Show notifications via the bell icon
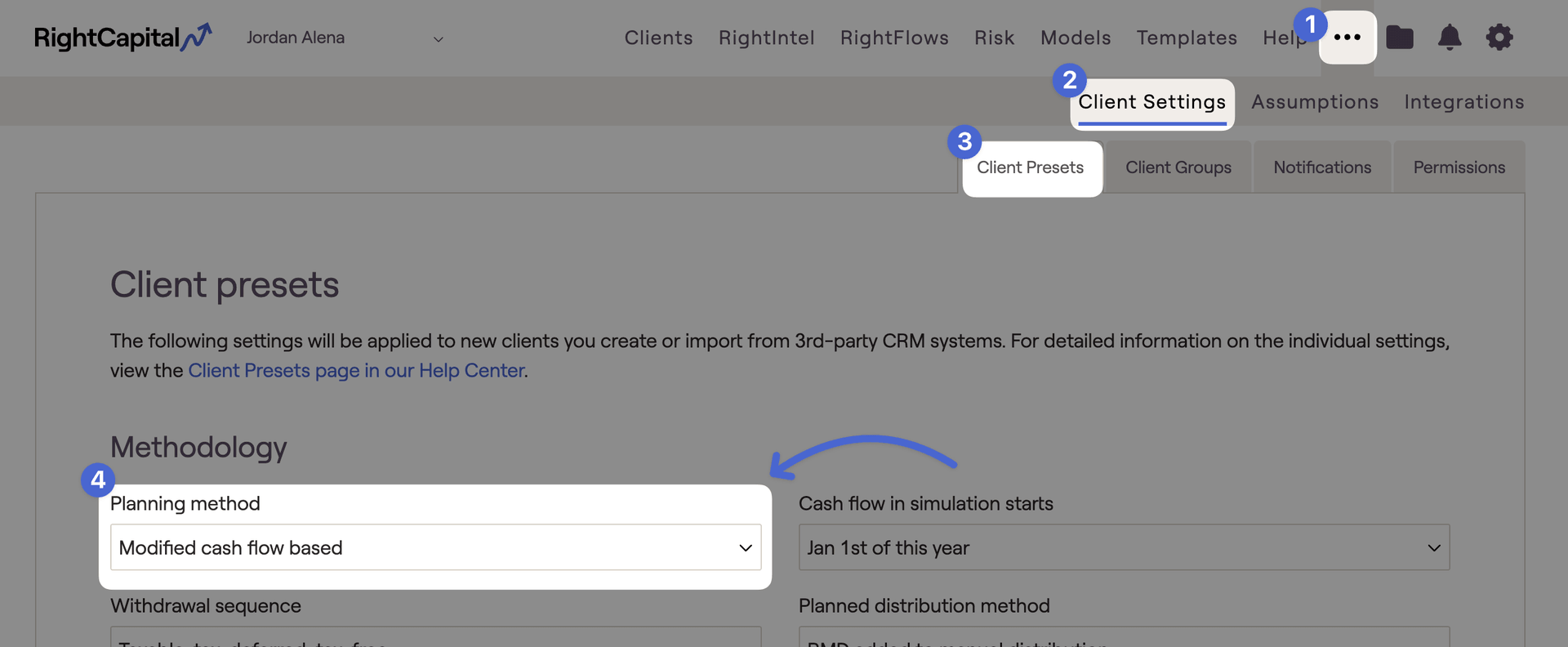Screen dimensions: 1568x647 pos(1450,38)
